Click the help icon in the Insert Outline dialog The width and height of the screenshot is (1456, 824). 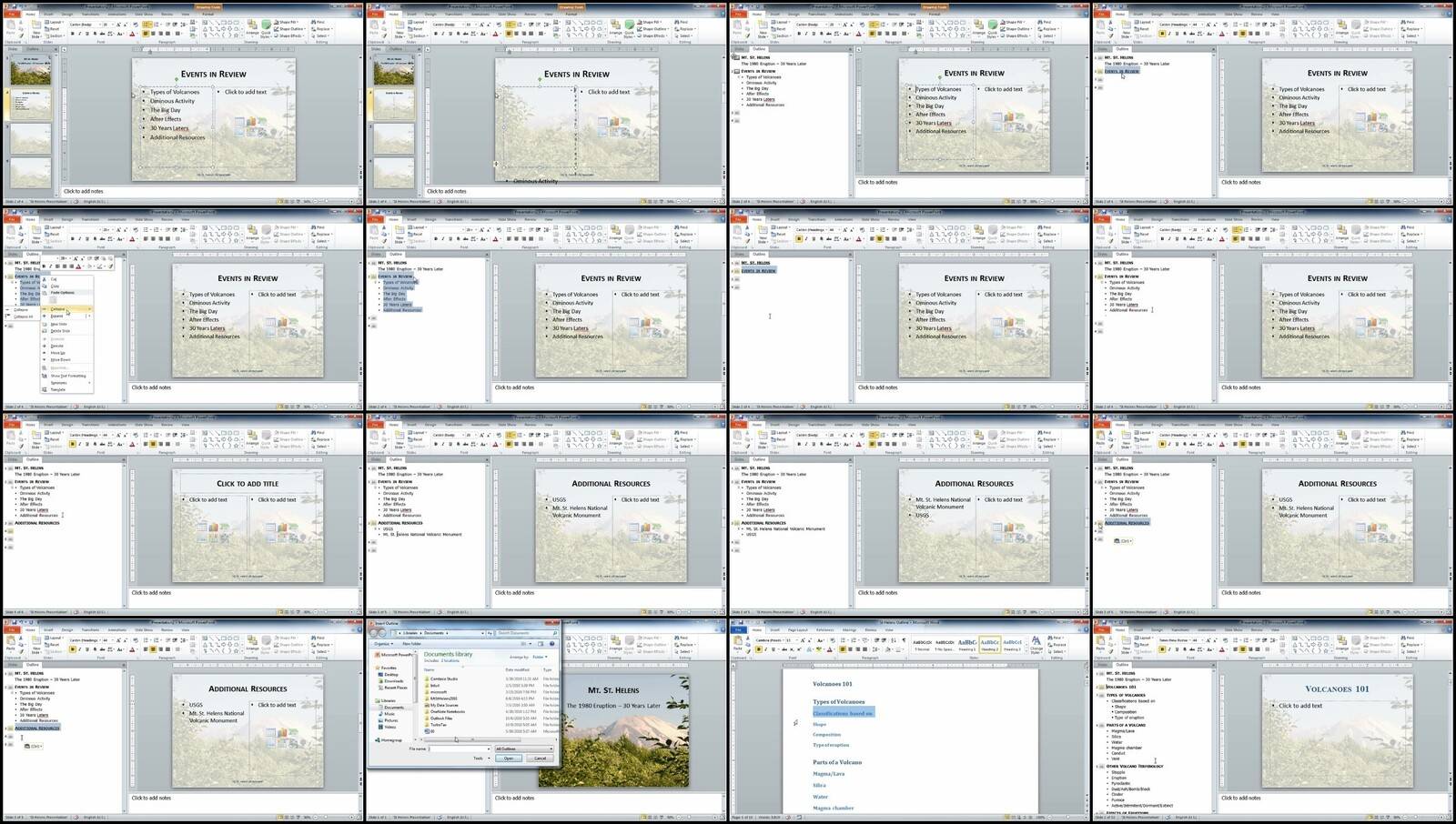coord(551,644)
